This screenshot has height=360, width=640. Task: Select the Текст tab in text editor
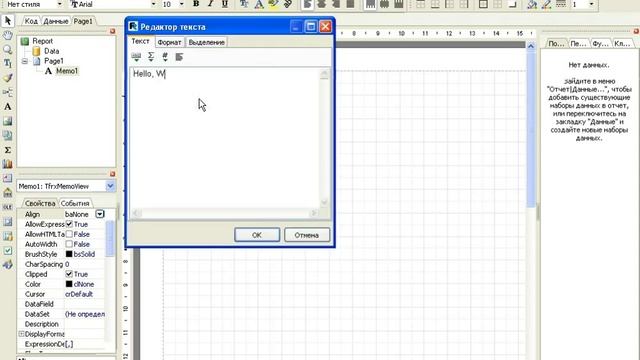[140, 41]
